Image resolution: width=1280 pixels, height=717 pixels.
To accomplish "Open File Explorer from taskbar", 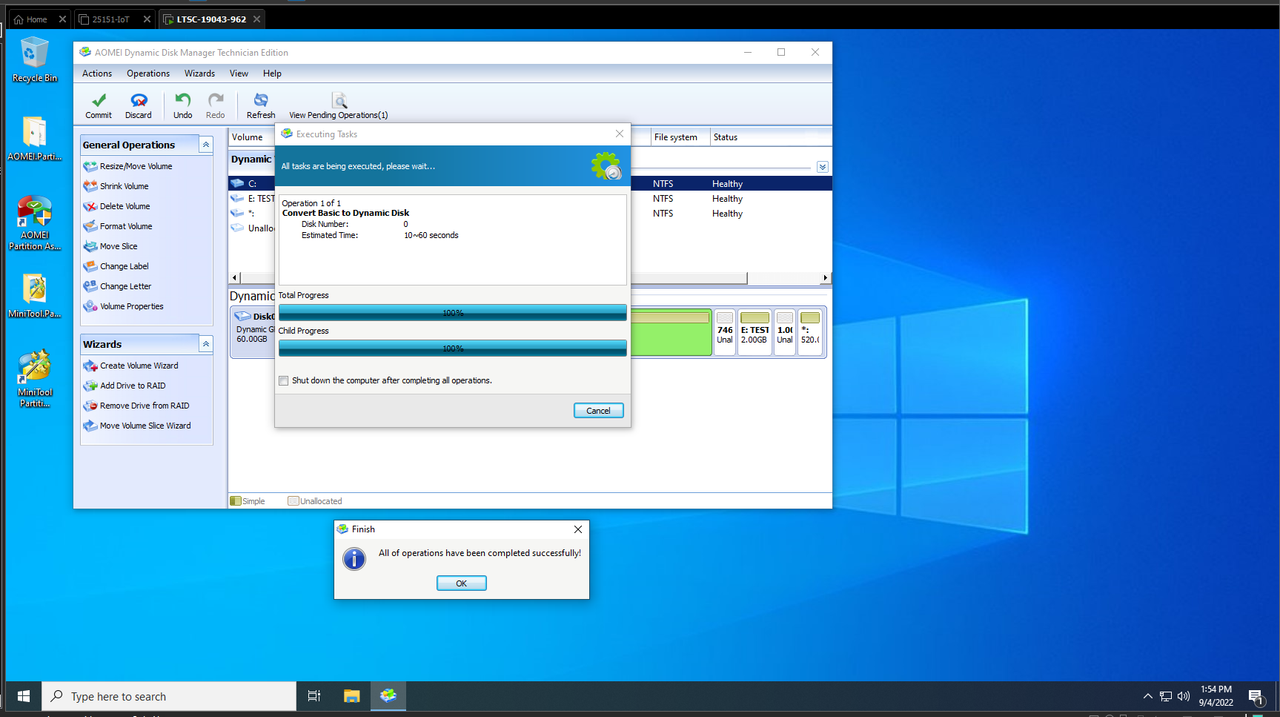I will pyautogui.click(x=351, y=696).
